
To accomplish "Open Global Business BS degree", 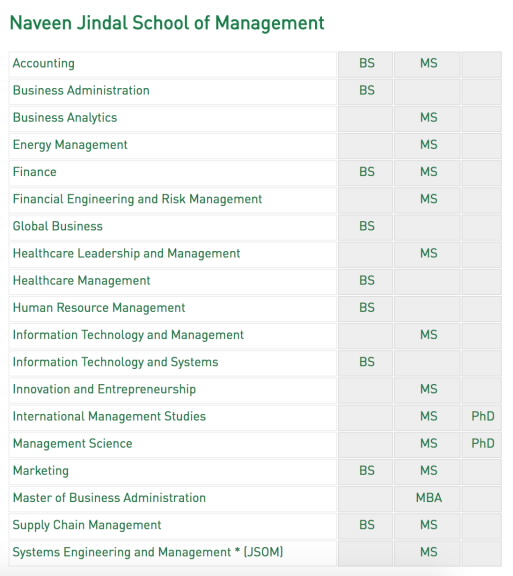I will pos(367,226).
